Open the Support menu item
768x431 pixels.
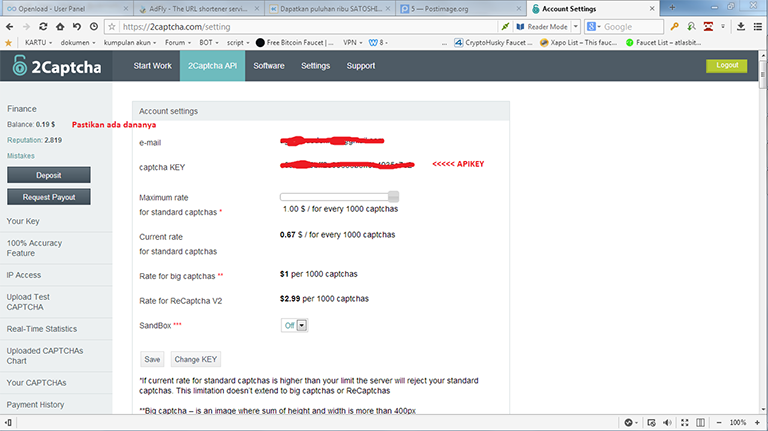(361, 66)
